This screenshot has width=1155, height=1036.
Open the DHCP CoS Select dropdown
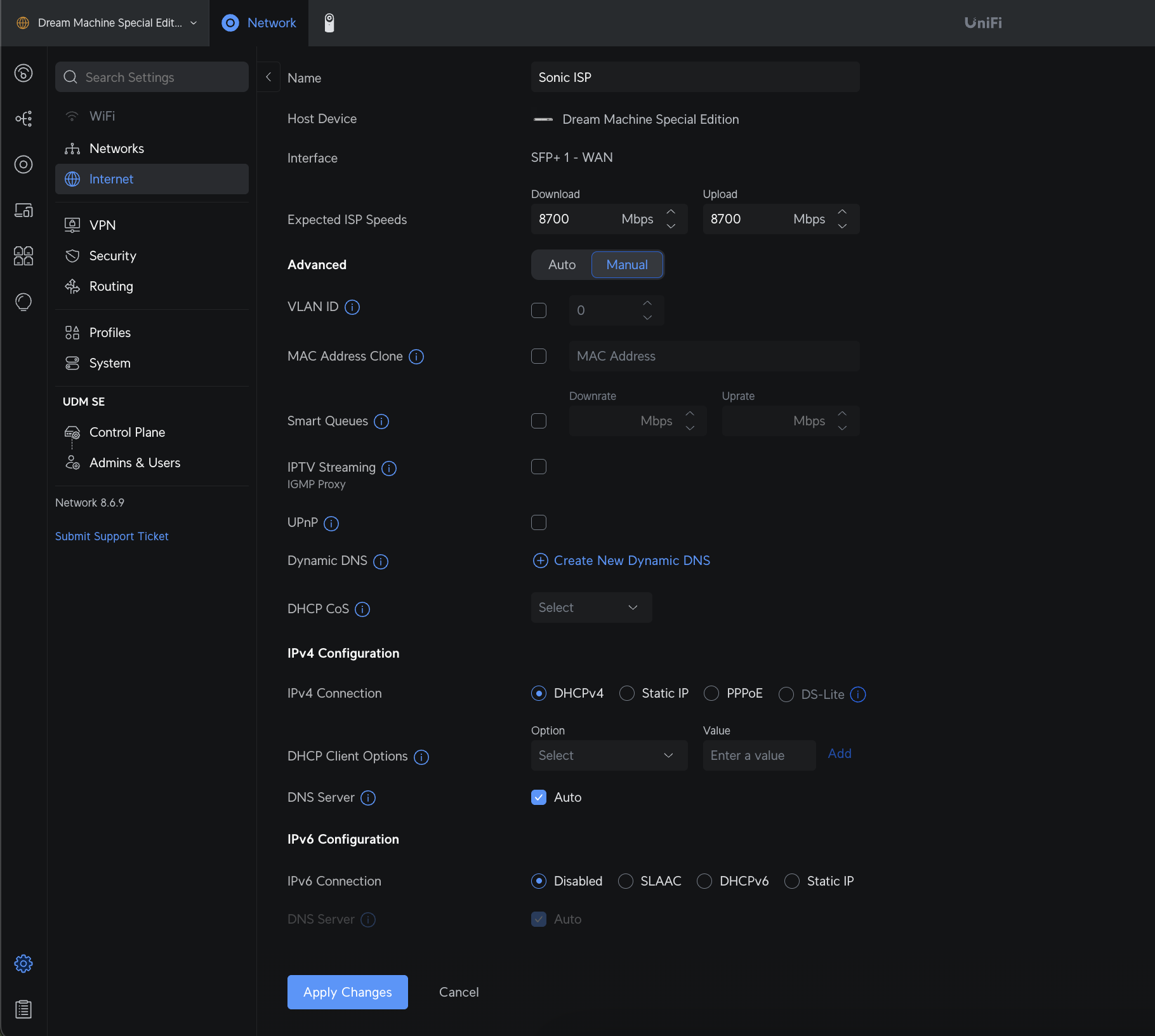point(591,608)
